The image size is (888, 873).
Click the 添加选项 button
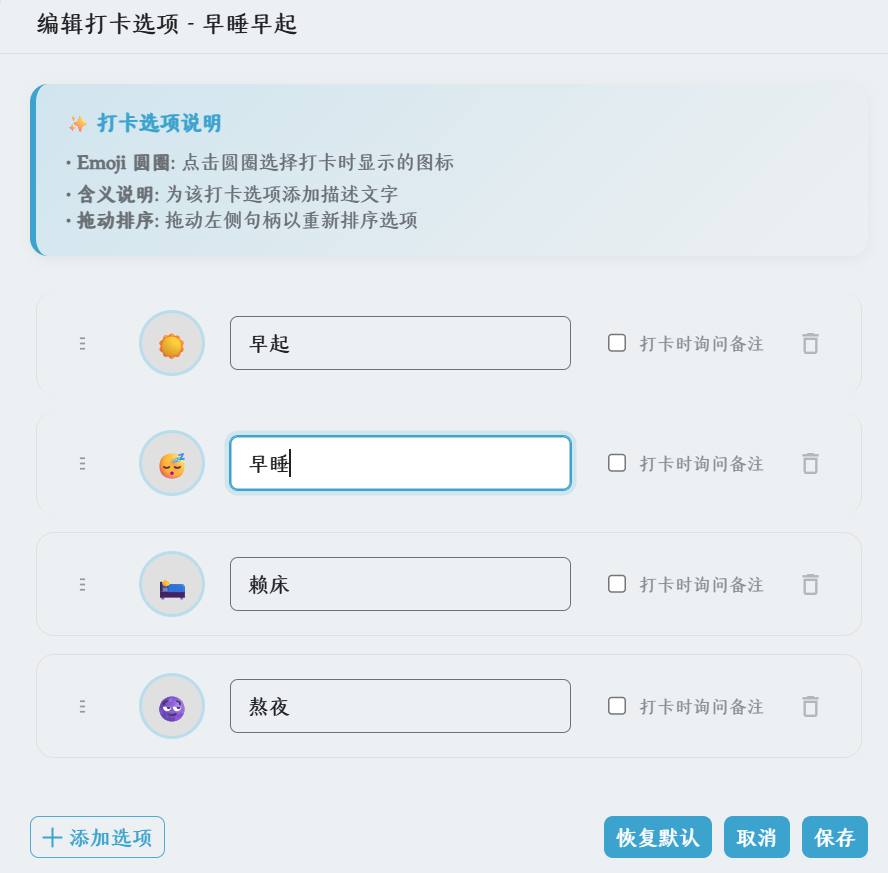(x=98, y=837)
